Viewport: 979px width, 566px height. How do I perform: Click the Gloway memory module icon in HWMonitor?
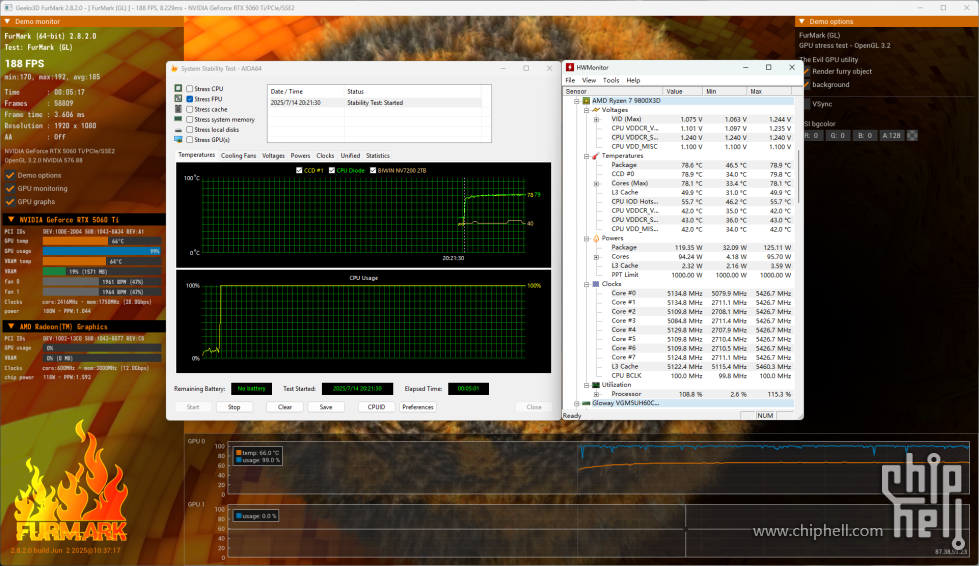pyautogui.click(x=586, y=403)
